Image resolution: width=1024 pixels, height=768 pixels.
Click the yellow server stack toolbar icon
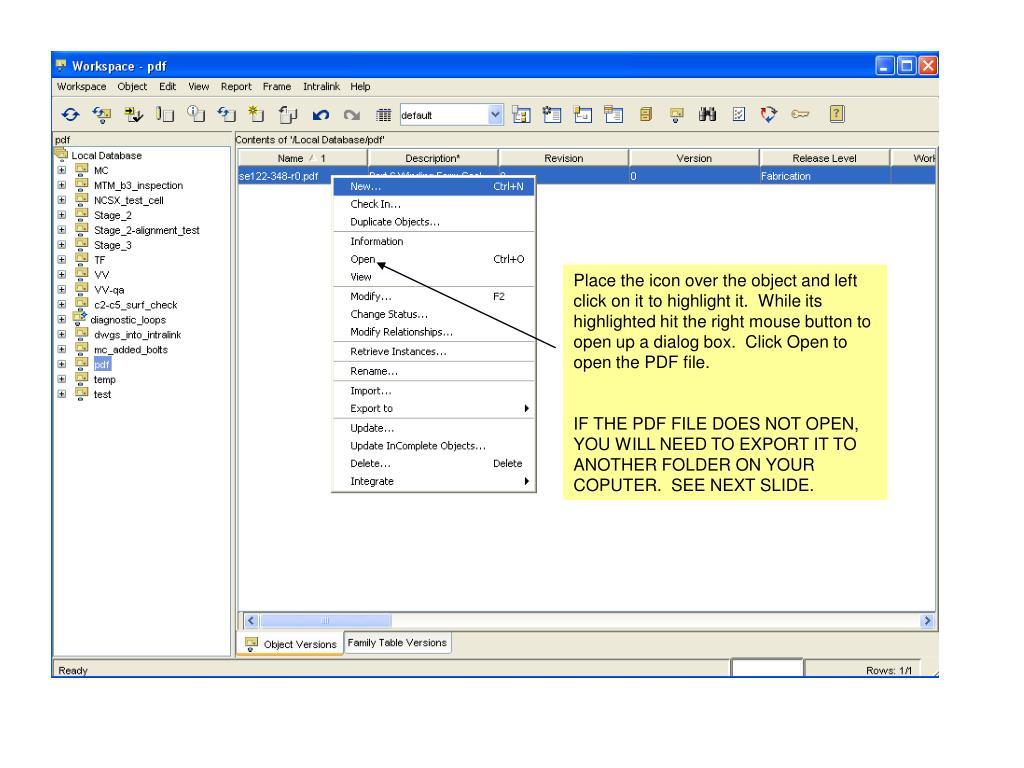pos(646,115)
